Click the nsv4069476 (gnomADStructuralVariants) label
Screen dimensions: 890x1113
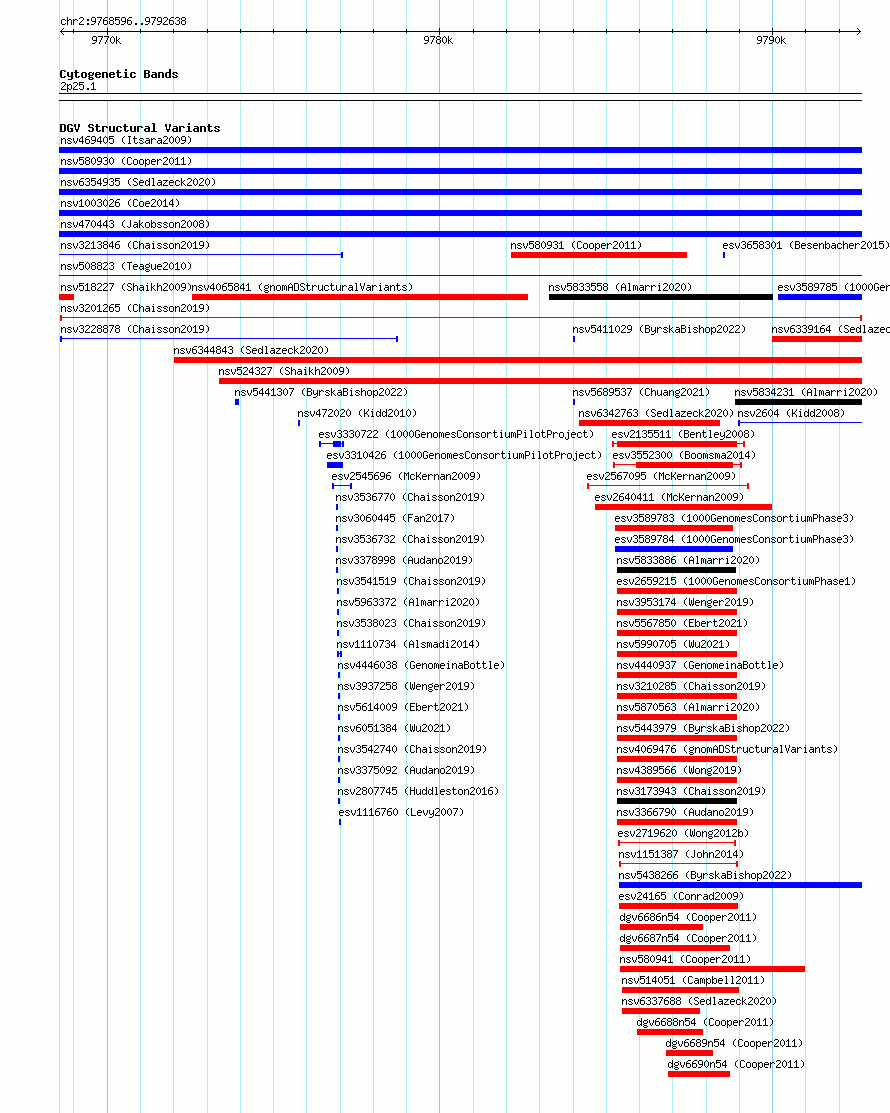[727, 750]
